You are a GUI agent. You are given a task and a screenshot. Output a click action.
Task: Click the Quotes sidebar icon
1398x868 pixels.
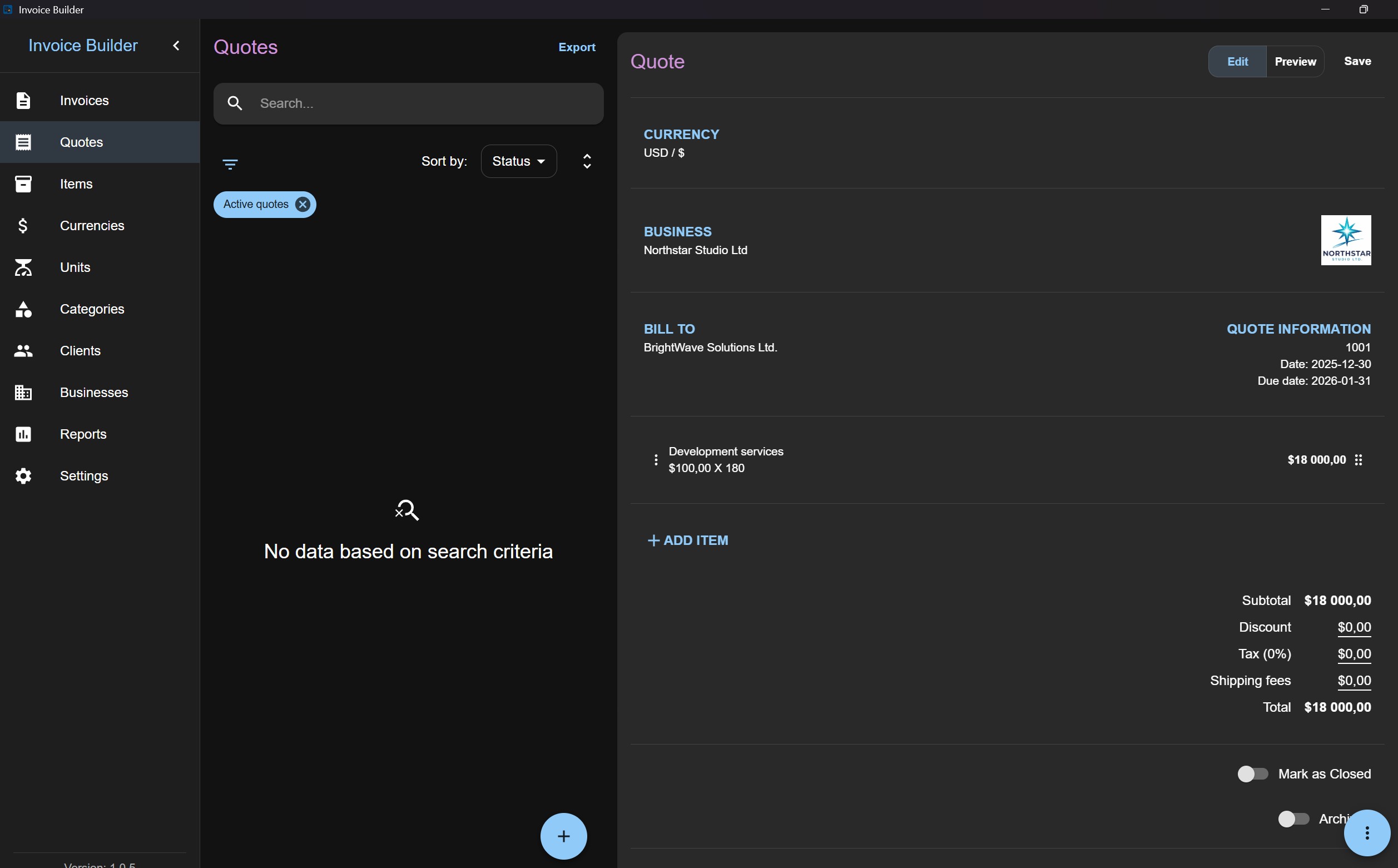coord(23,142)
